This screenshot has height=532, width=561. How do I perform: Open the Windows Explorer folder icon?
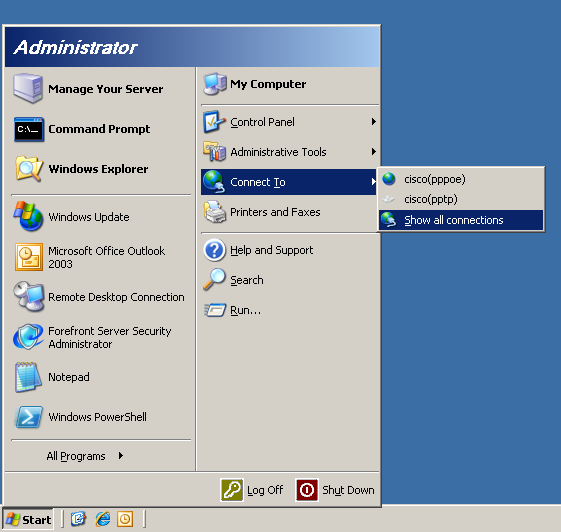pos(29,169)
